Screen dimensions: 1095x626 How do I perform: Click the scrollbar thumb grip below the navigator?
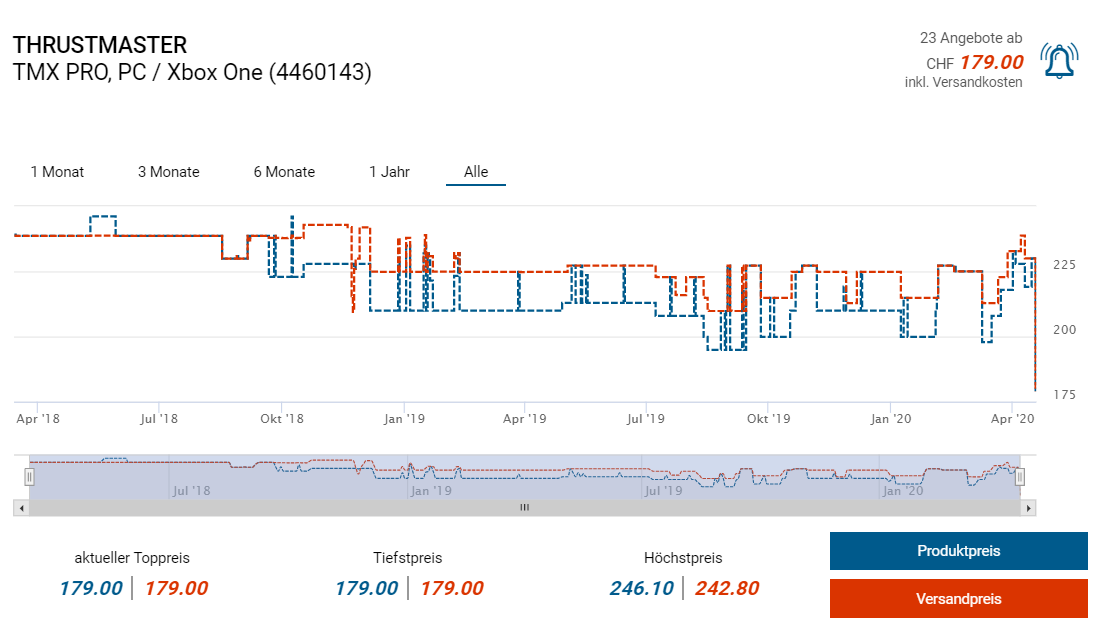(x=523, y=508)
